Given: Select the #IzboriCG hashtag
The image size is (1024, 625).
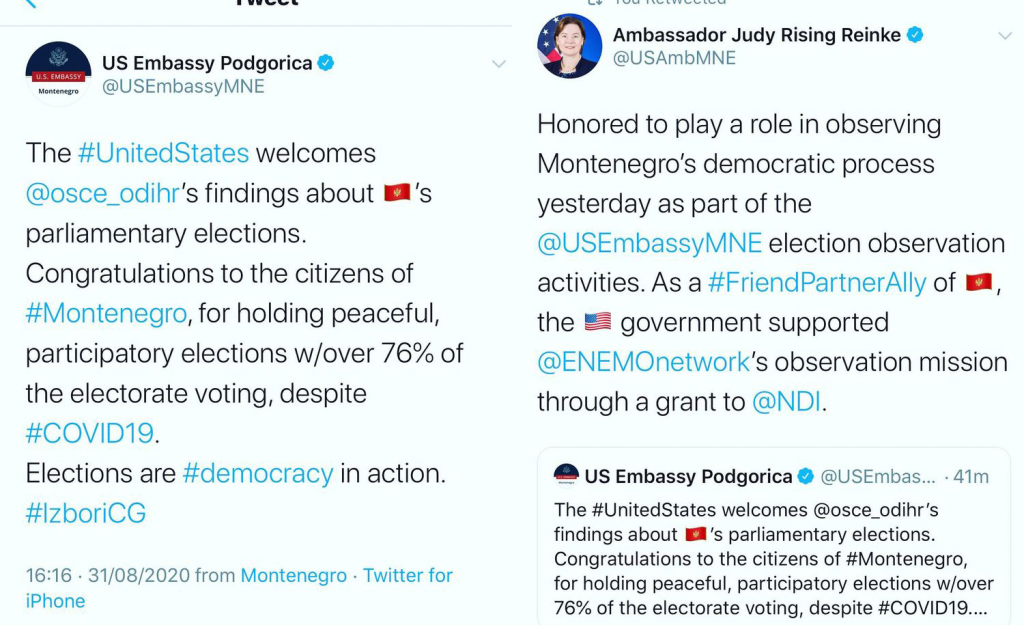Looking at the screenshot, I should [x=86, y=513].
